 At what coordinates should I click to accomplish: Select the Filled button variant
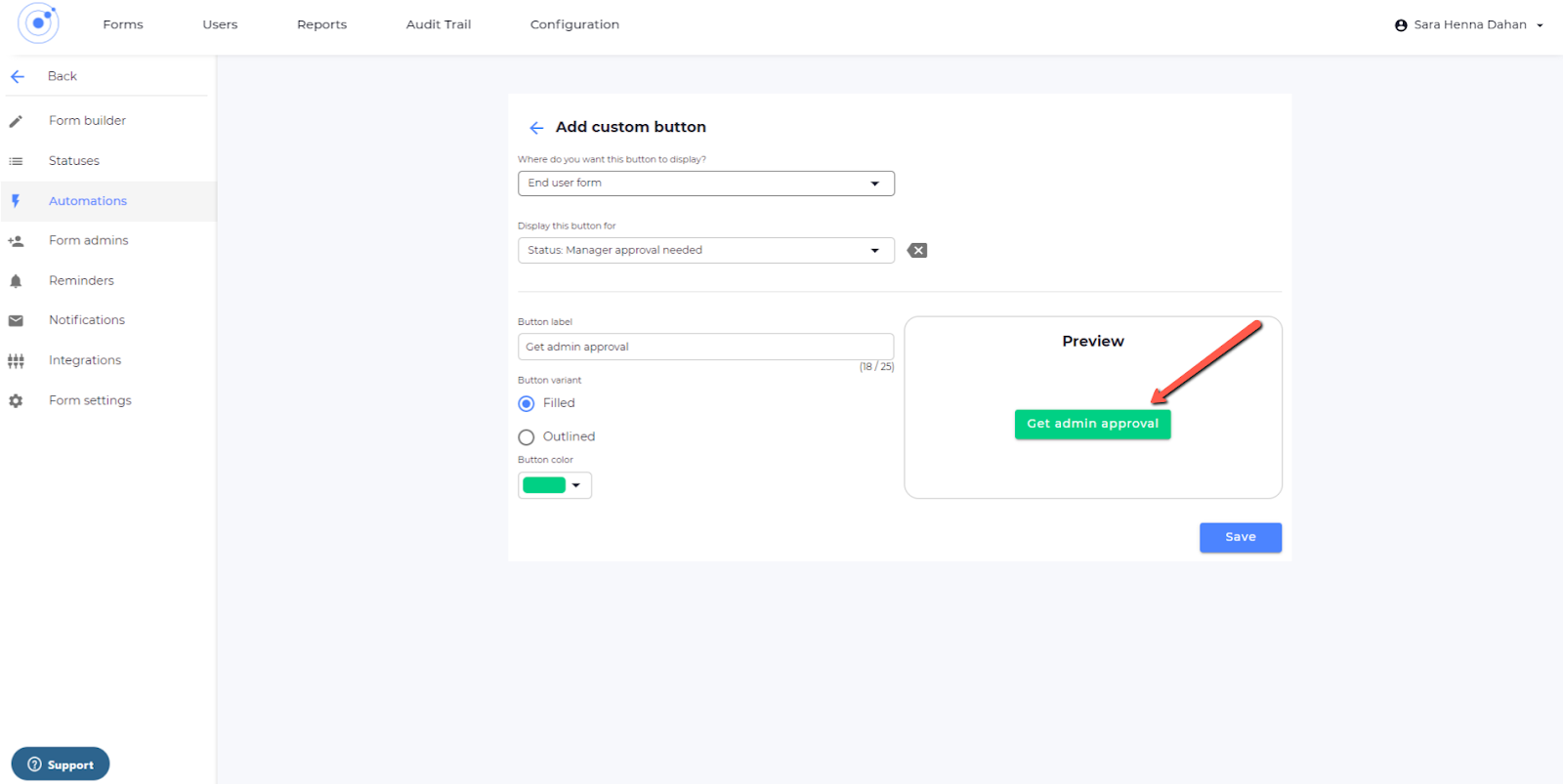coord(527,403)
